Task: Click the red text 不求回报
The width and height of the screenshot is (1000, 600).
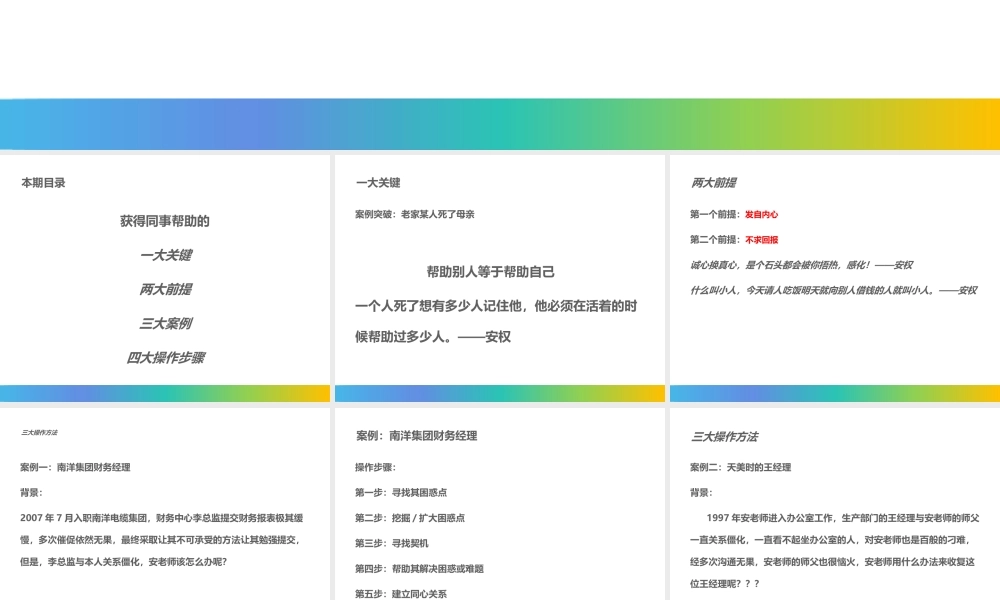Action: tap(761, 240)
